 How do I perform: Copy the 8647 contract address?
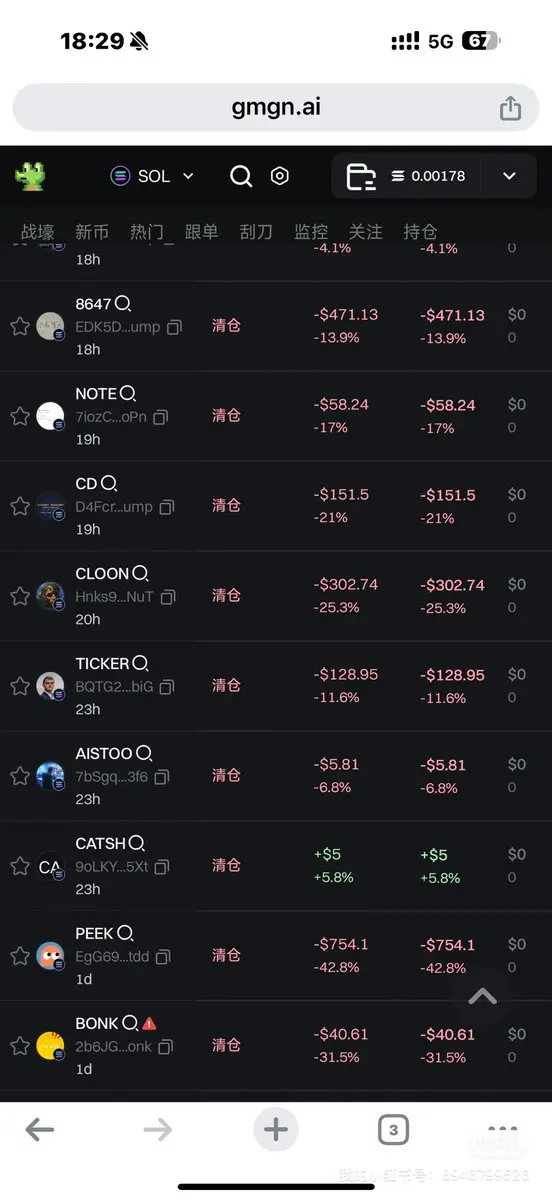[175, 327]
